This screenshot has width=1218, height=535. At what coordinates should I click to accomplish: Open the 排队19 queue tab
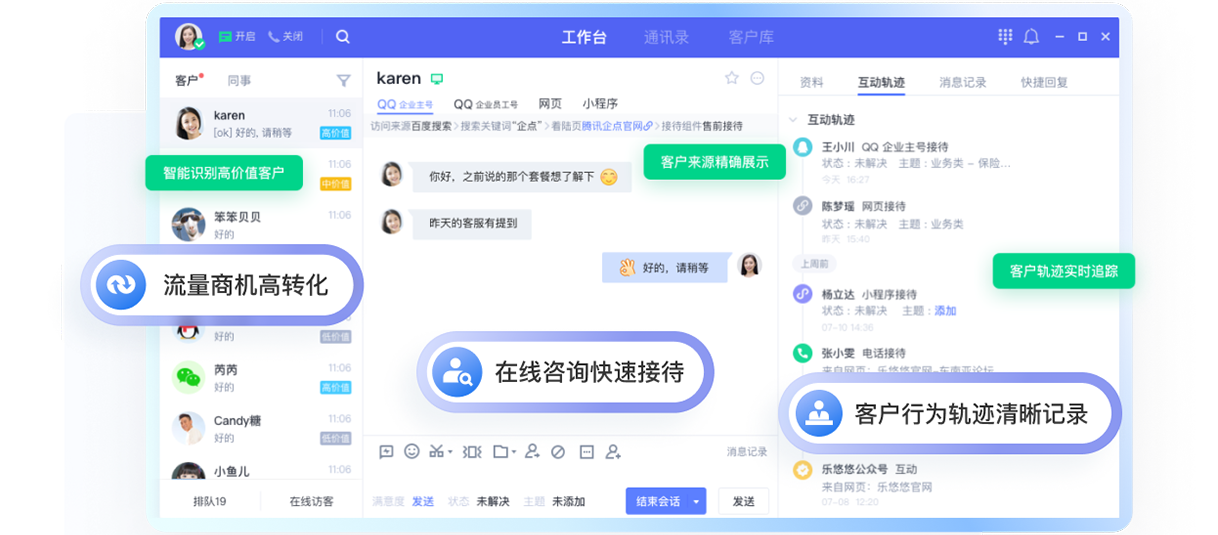209,502
